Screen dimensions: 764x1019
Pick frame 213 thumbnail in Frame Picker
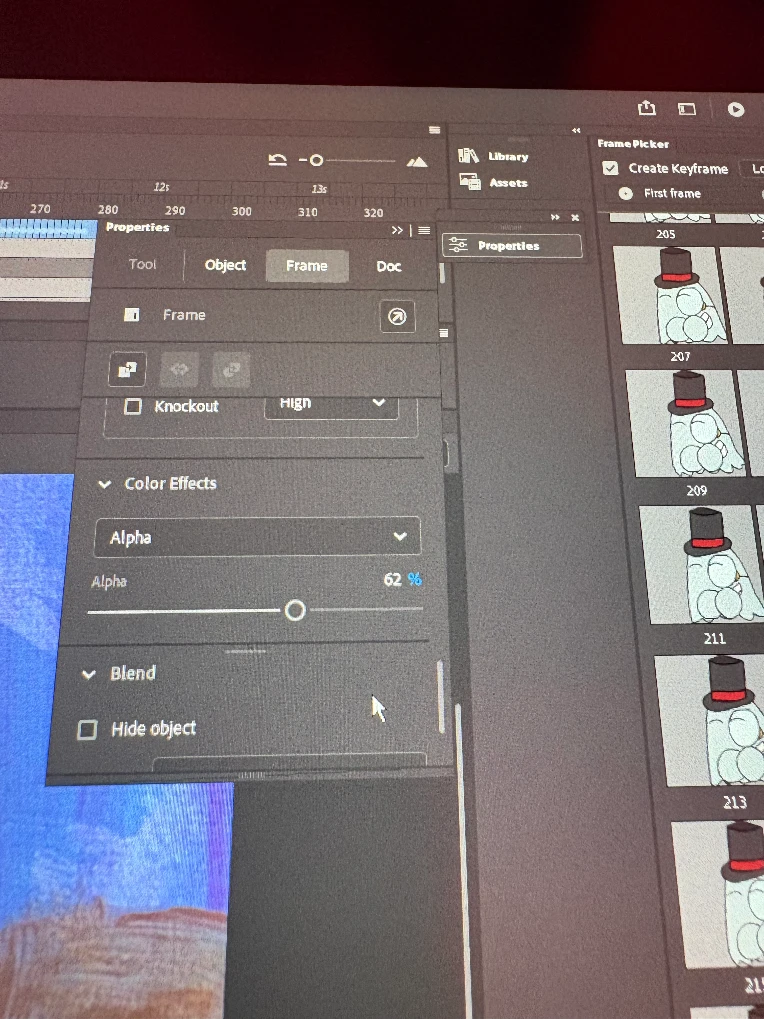click(x=709, y=721)
